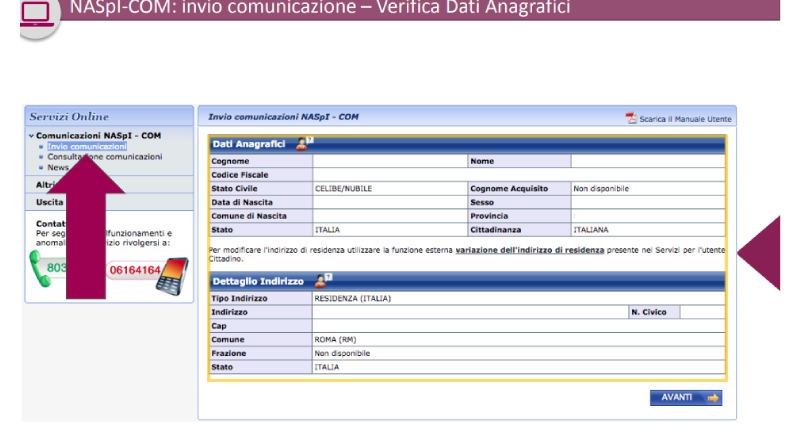Click the green telephone handset icon
The image size is (800, 430).
coord(39,269)
